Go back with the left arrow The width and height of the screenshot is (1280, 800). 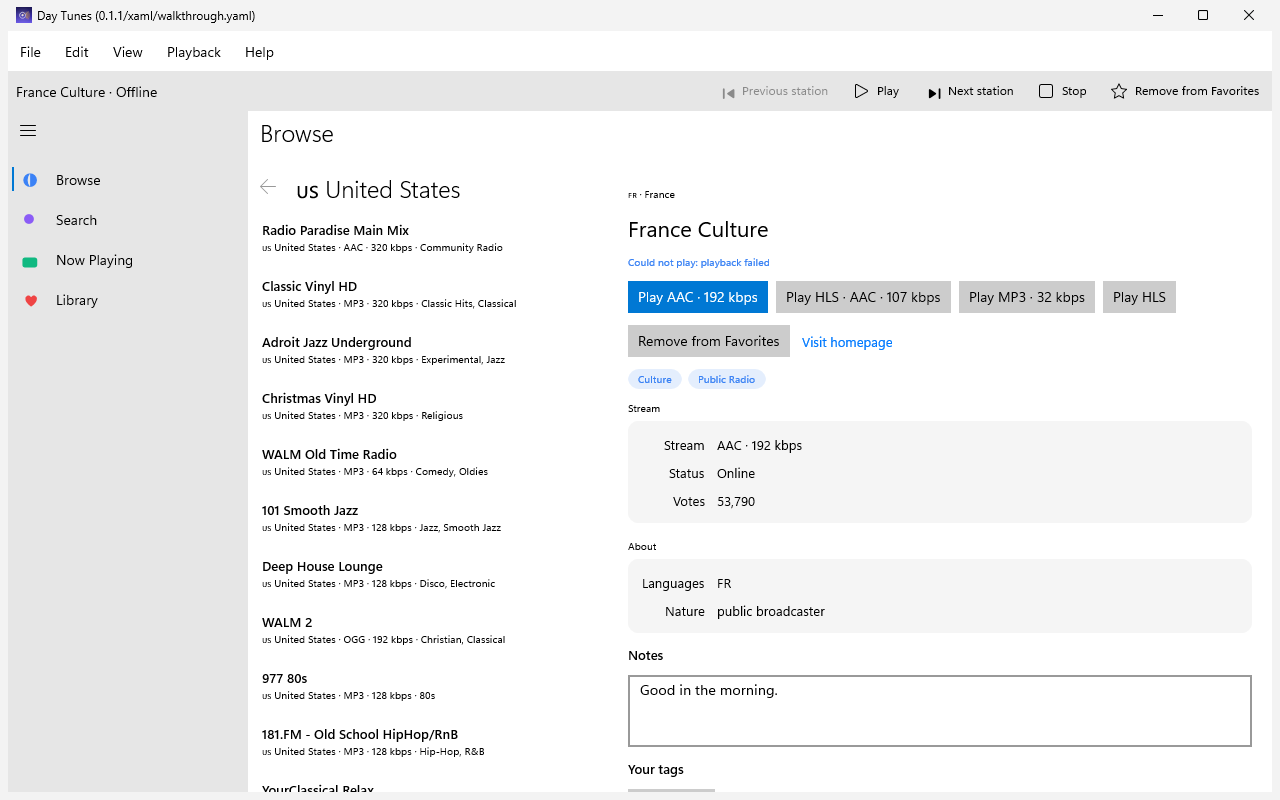point(268,187)
